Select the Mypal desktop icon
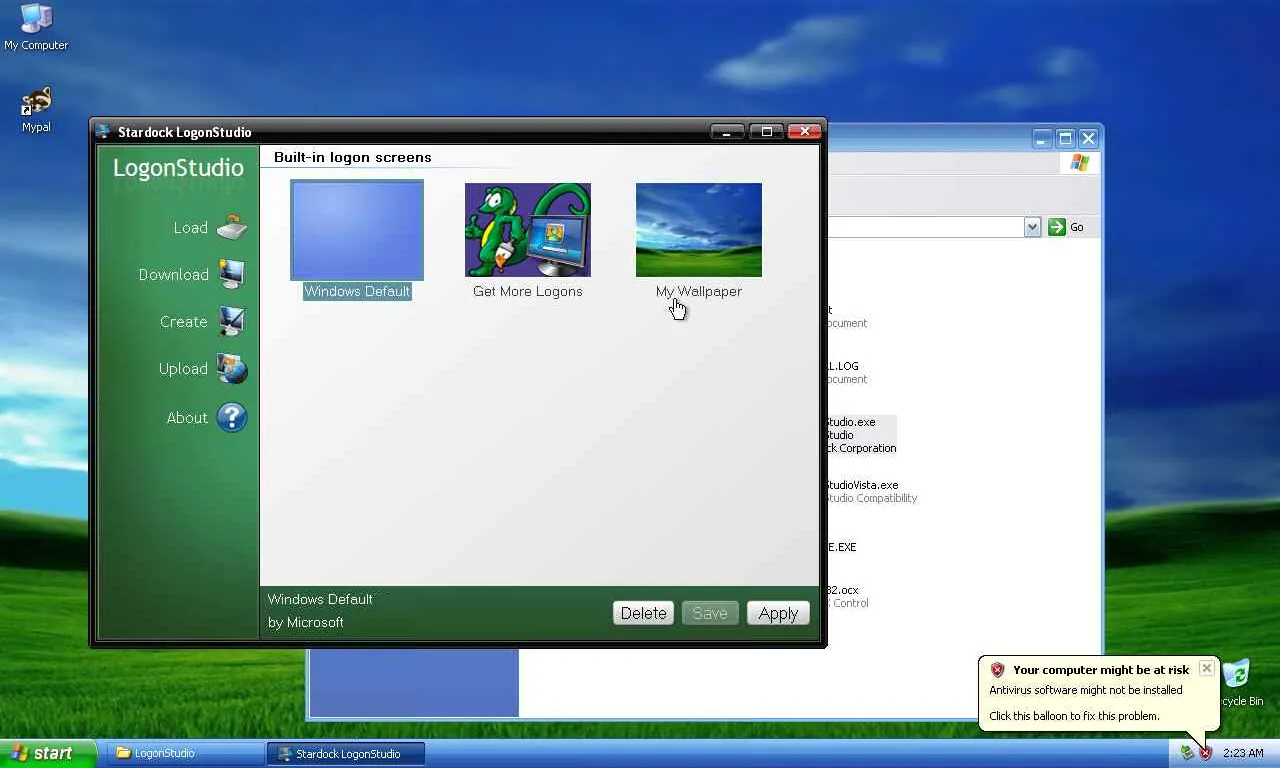The image size is (1280, 768). [36, 110]
